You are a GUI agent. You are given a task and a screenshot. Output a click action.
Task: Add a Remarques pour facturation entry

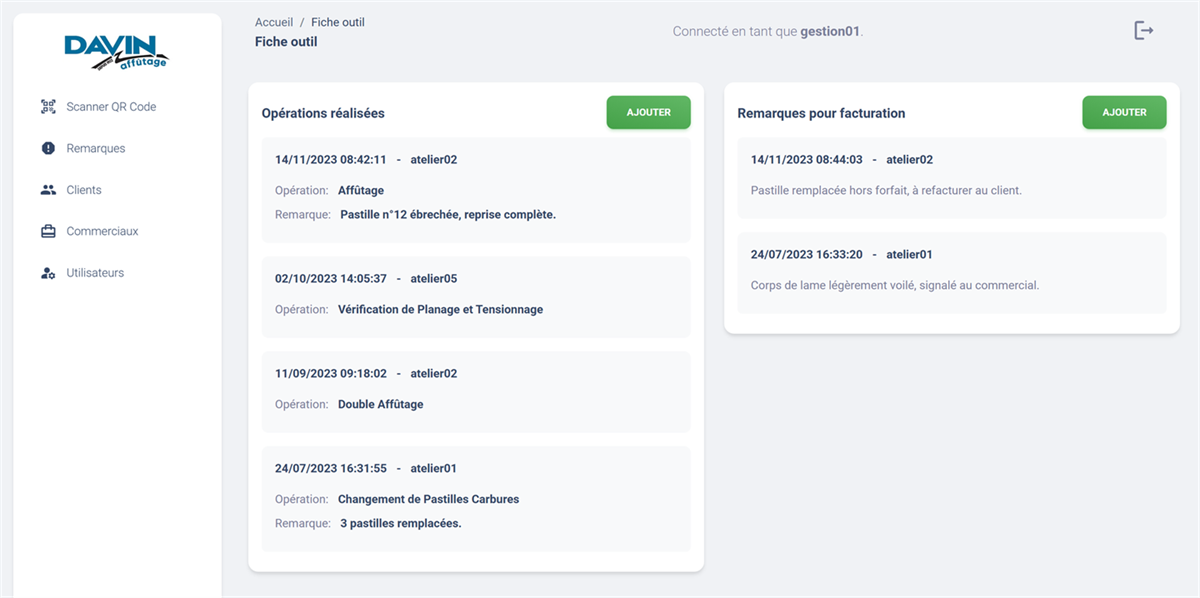[1124, 112]
